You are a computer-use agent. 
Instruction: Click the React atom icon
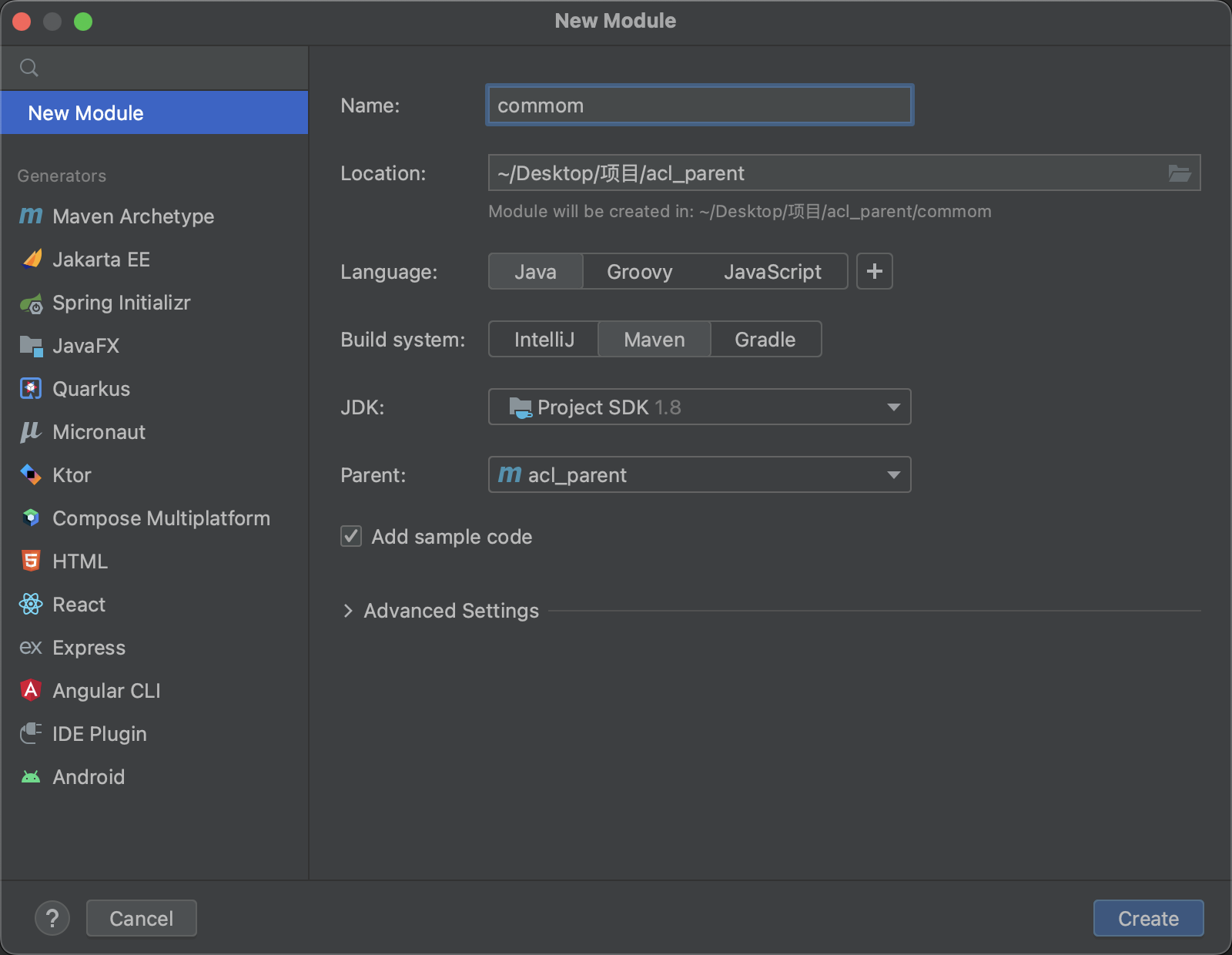[31, 605]
